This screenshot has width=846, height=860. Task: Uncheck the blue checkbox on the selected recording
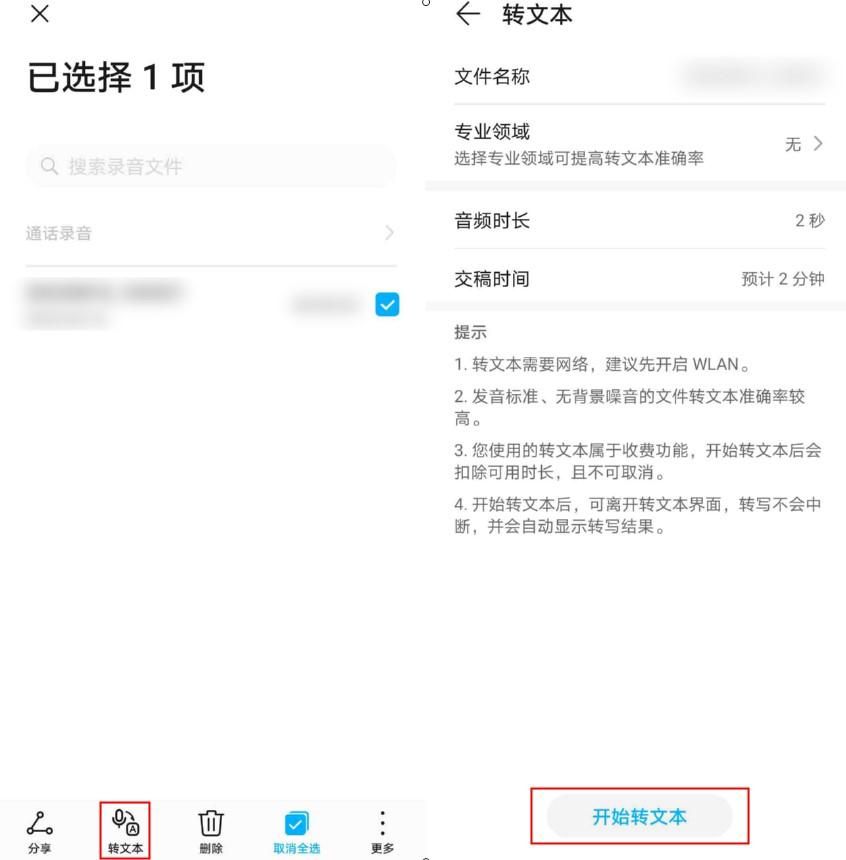click(x=387, y=304)
